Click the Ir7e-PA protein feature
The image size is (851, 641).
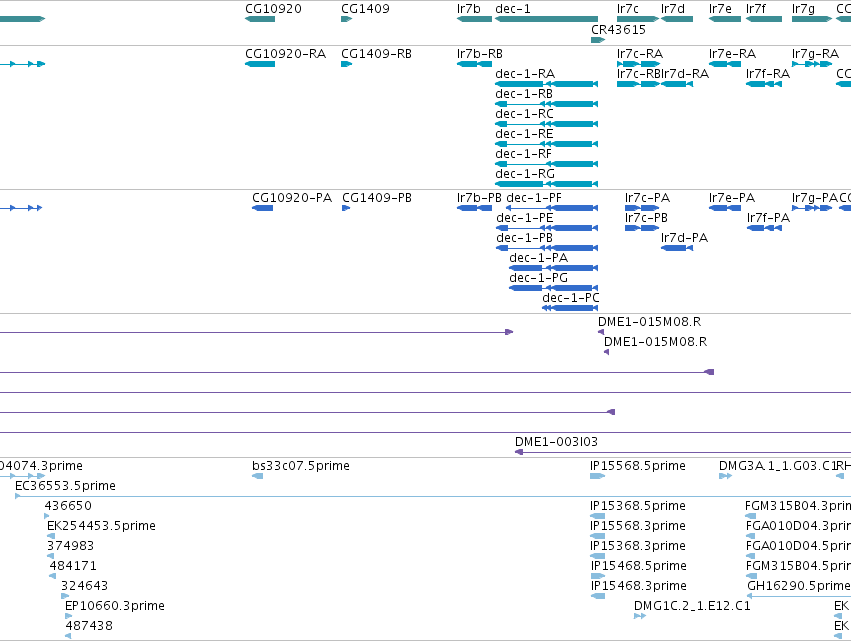pos(725,208)
